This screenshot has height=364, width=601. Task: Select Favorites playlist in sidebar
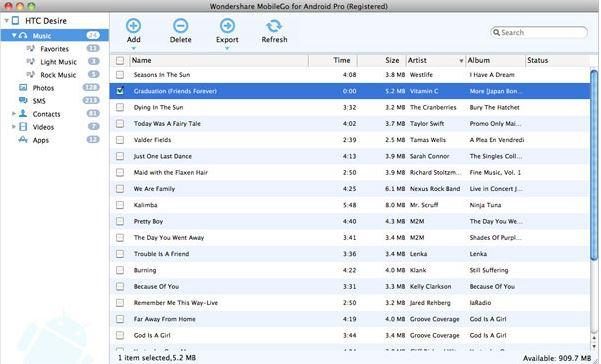(54, 49)
